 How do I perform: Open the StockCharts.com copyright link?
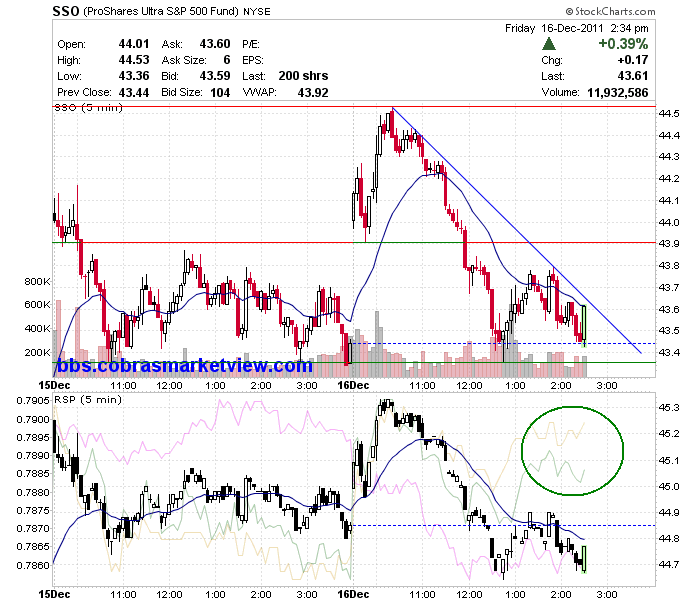coord(610,11)
